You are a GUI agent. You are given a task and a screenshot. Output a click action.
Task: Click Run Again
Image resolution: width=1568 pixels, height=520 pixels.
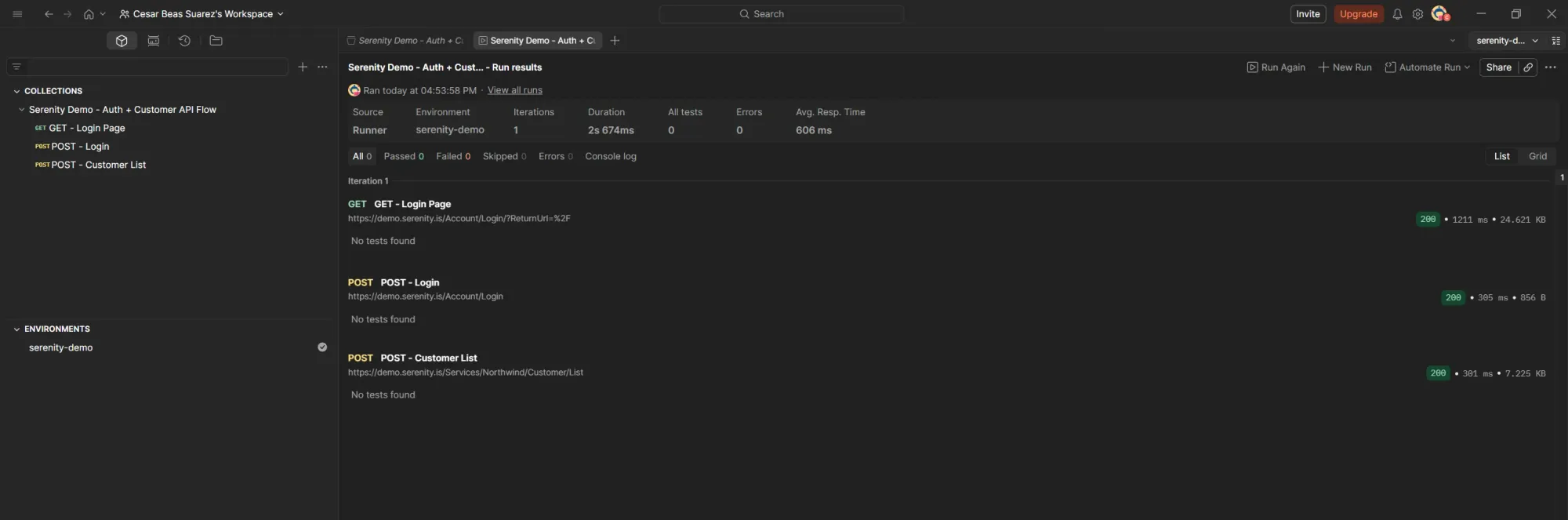(x=1276, y=67)
